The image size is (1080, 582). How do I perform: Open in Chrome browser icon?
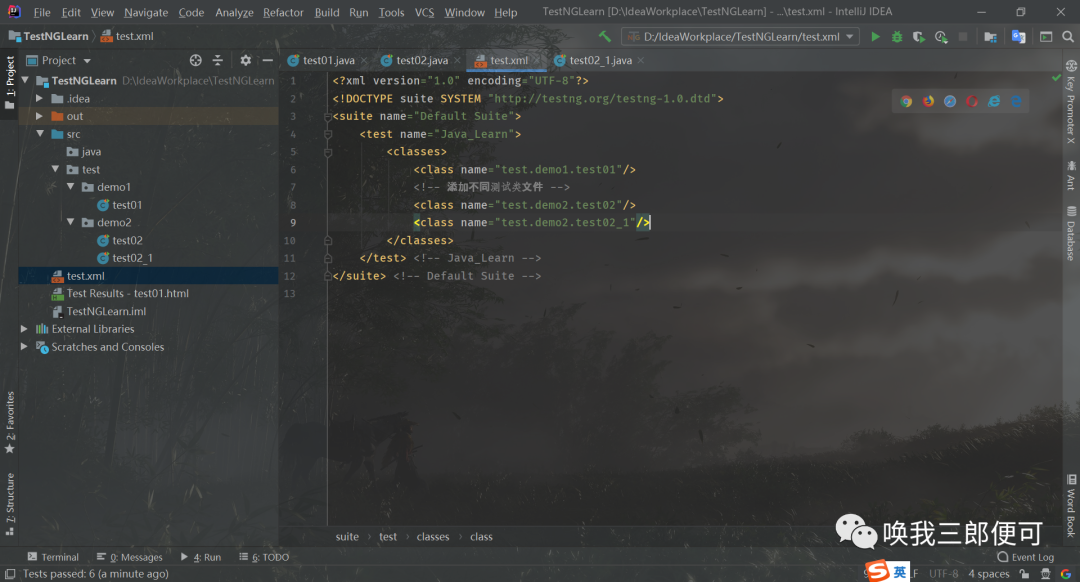[x=906, y=101]
